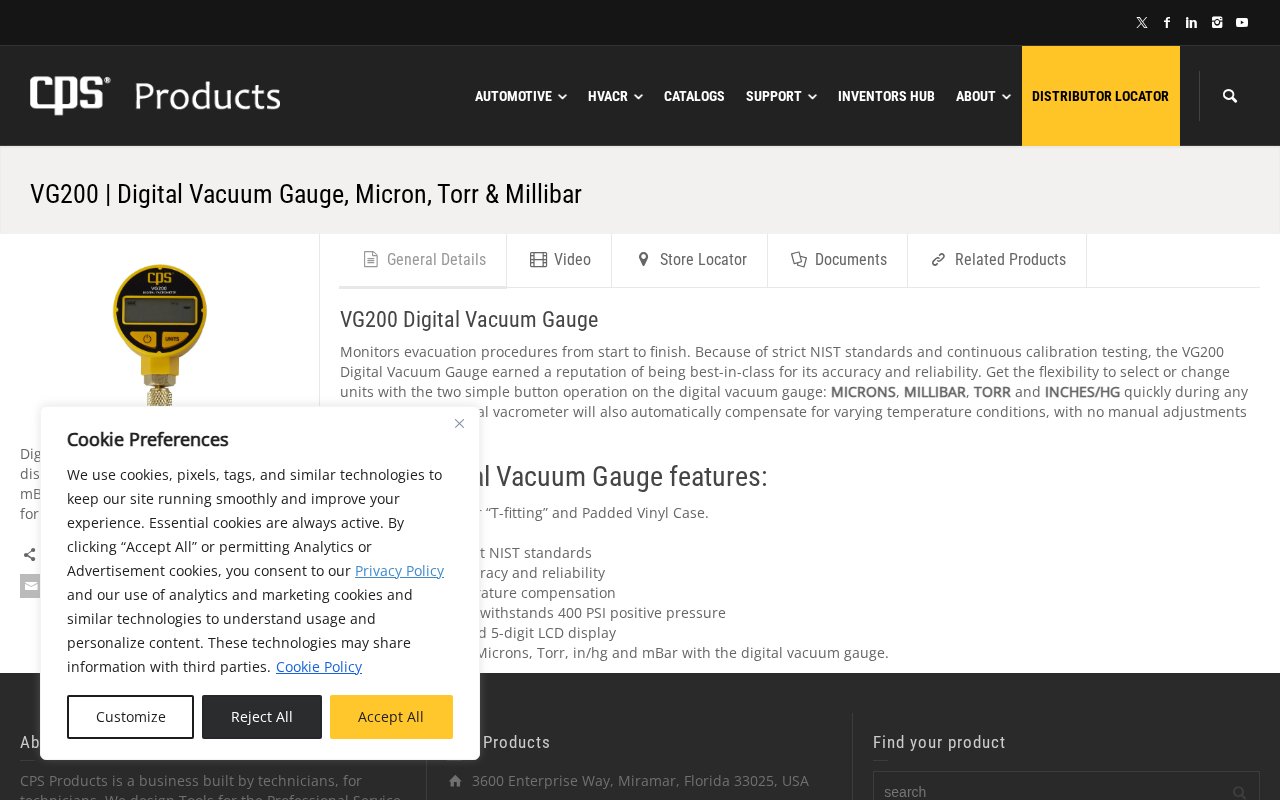Image resolution: width=1280 pixels, height=800 pixels.
Task: Expand the About menu
Action: click(x=982, y=96)
